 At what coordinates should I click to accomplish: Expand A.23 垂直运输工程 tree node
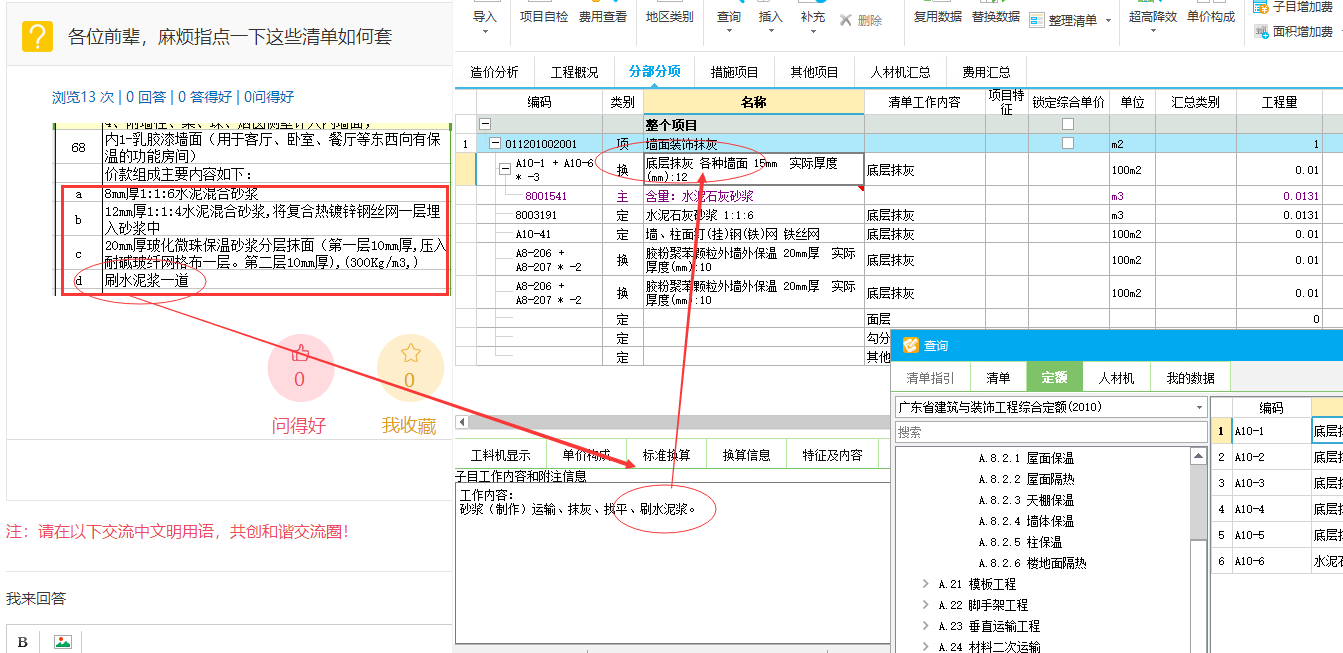tap(925, 626)
